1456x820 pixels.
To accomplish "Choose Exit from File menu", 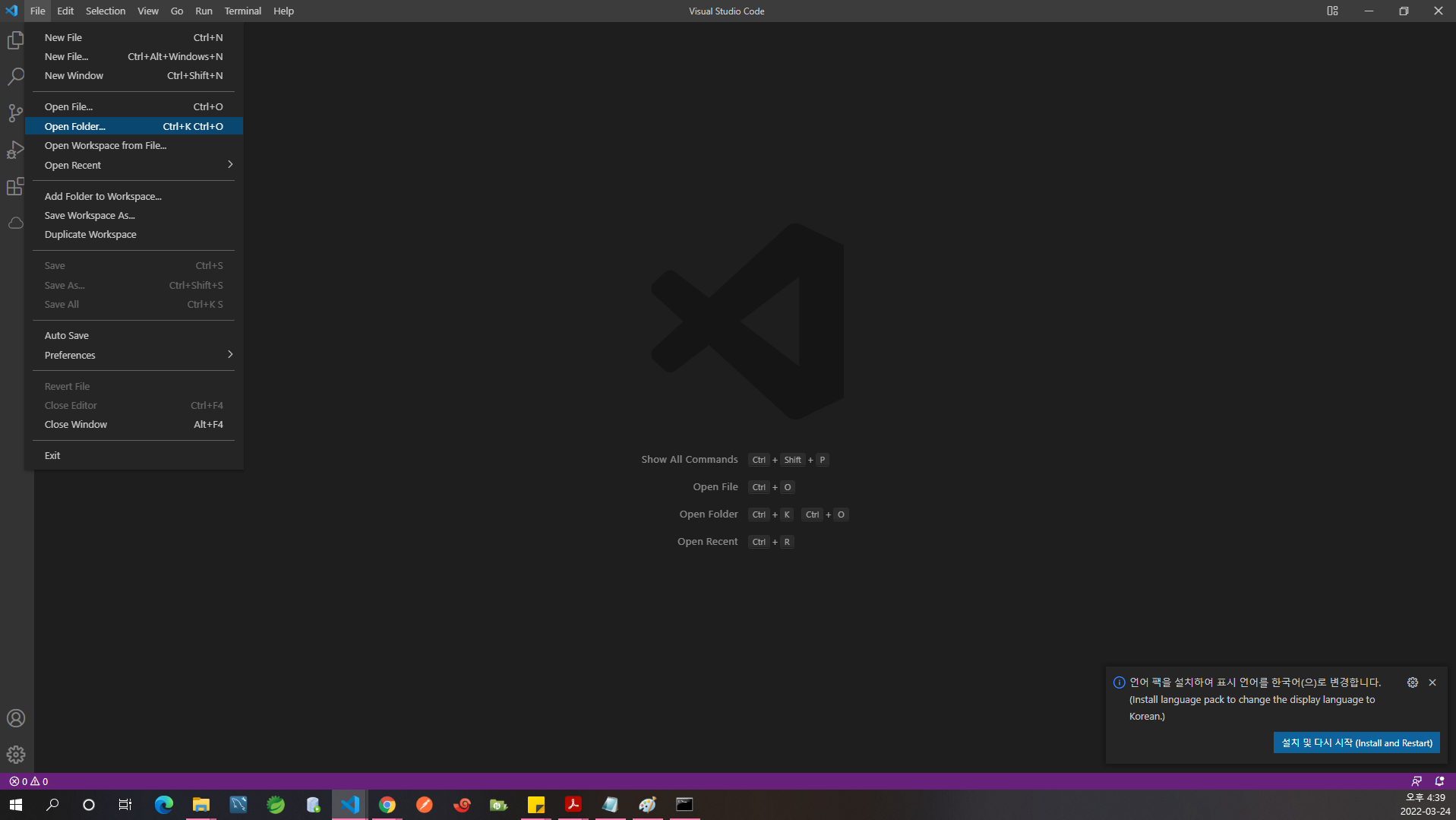I will click(x=134, y=455).
